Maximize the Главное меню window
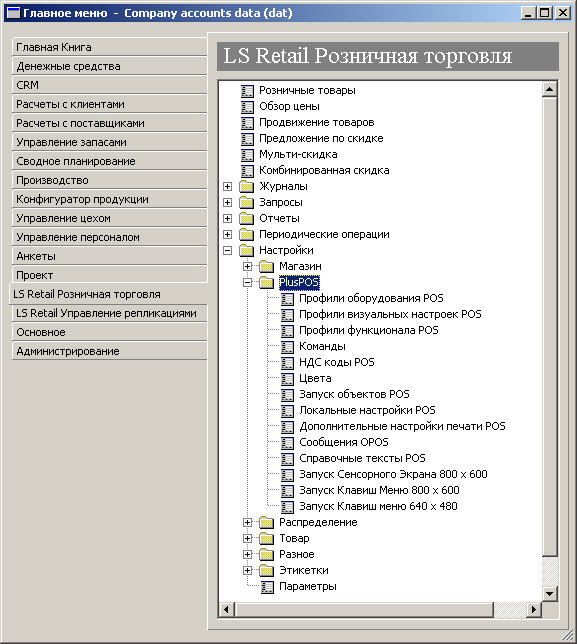 pos(545,13)
